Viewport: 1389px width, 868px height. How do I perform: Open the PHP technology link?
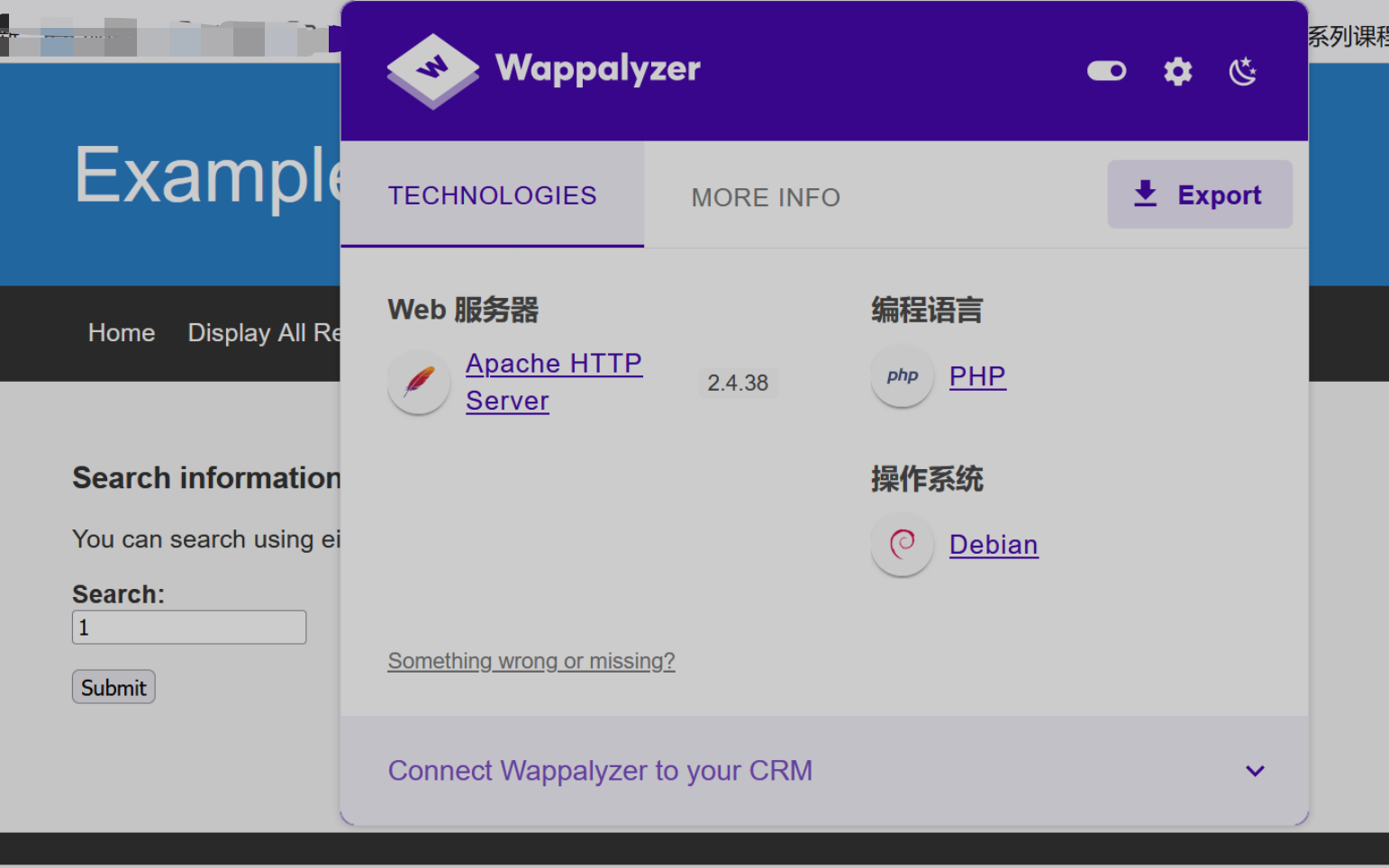[x=977, y=376]
